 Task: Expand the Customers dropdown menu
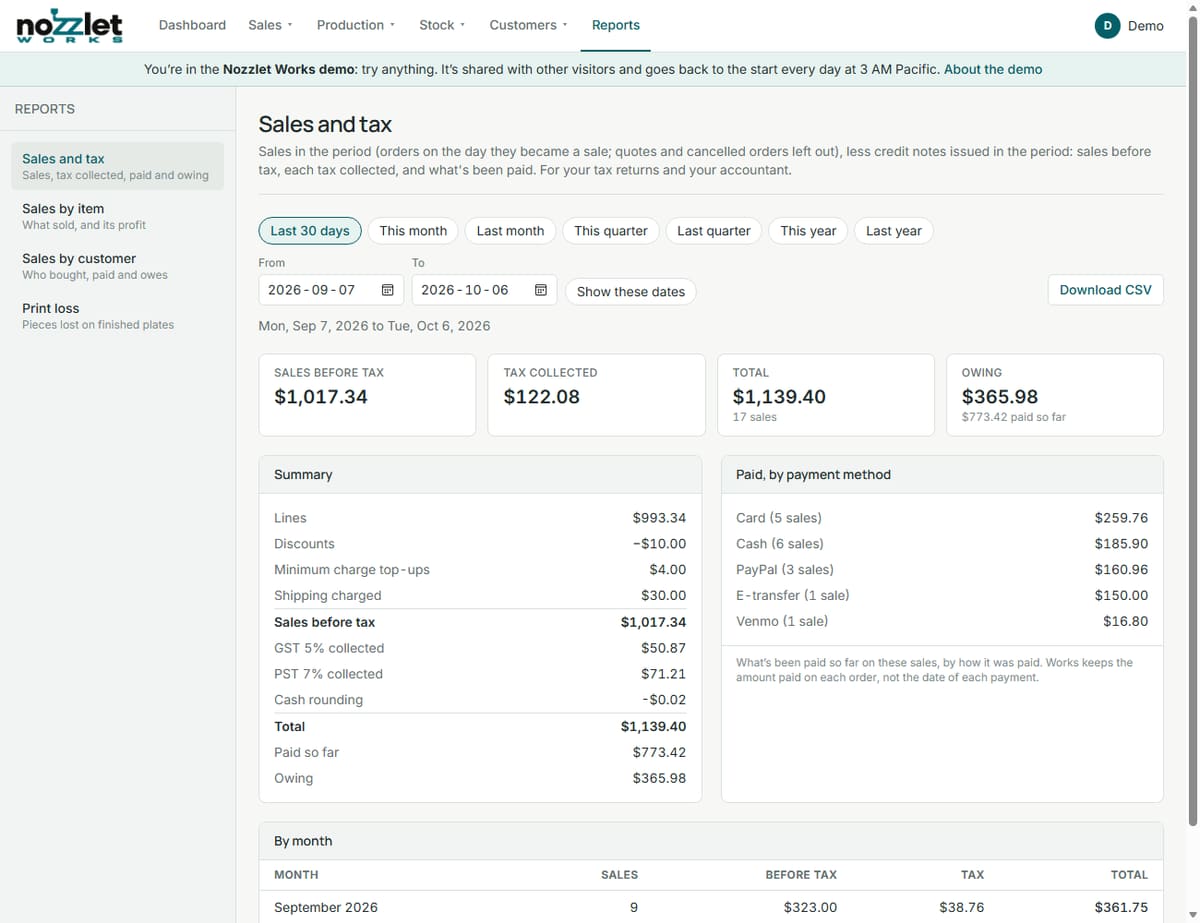pyautogui.click(x=529, y=25)
